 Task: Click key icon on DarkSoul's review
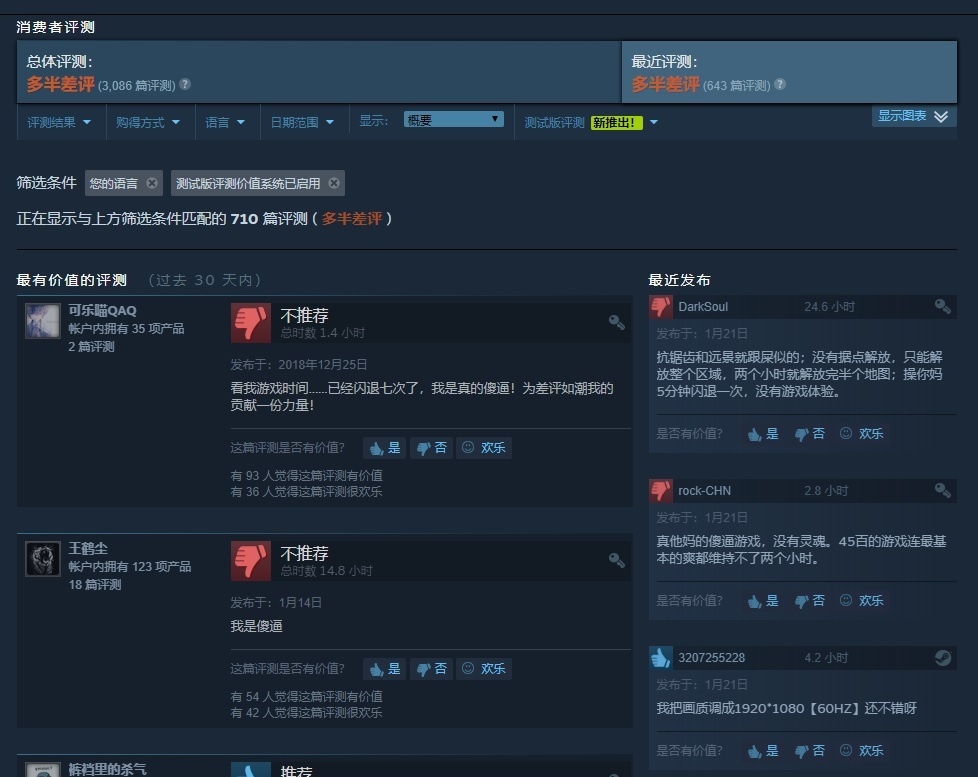click(942, 306)
